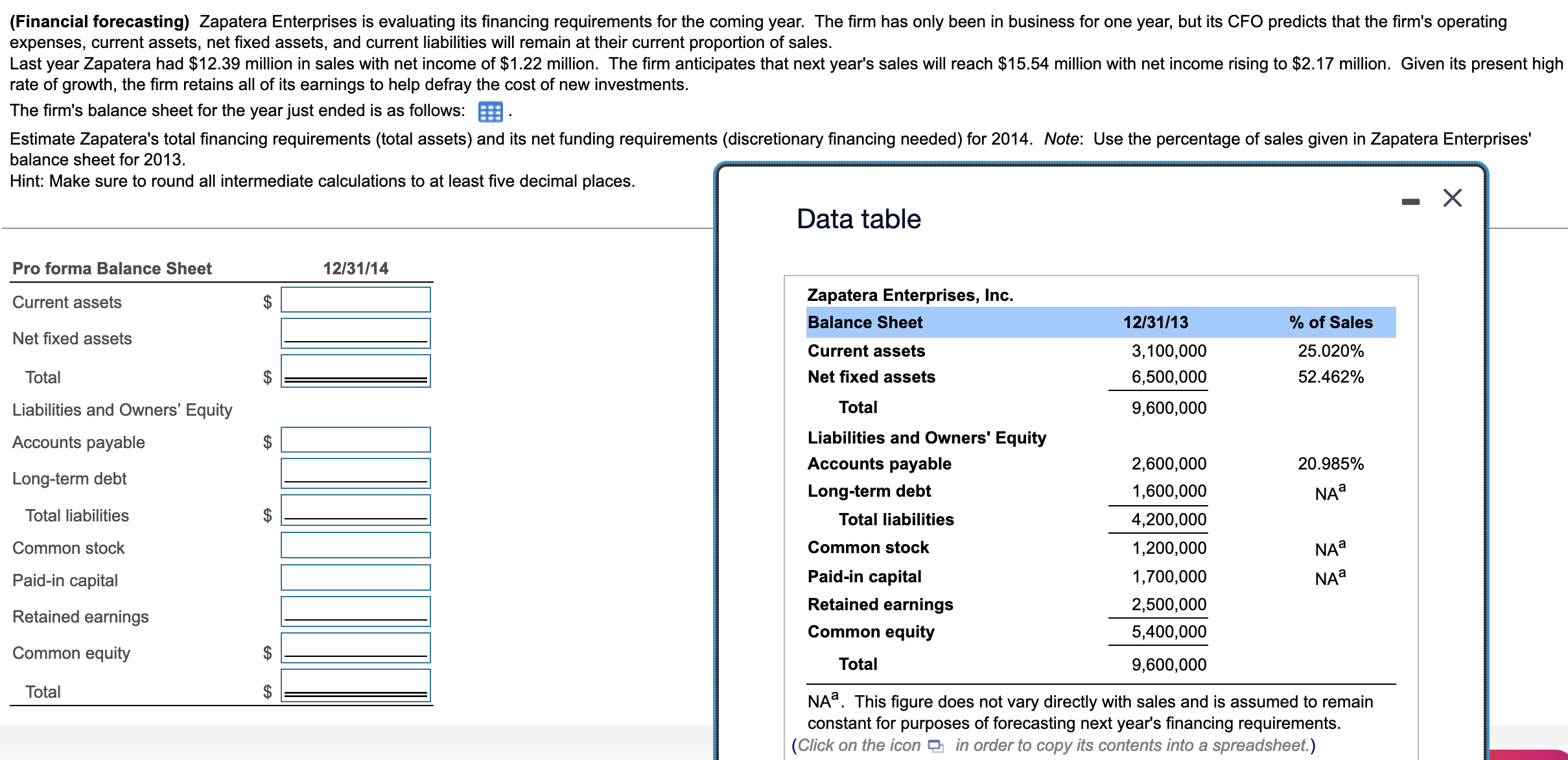Click the Total liabilities input field
Image resolution: width=1568 pixels, height=760 pixels.
(355, 508)
